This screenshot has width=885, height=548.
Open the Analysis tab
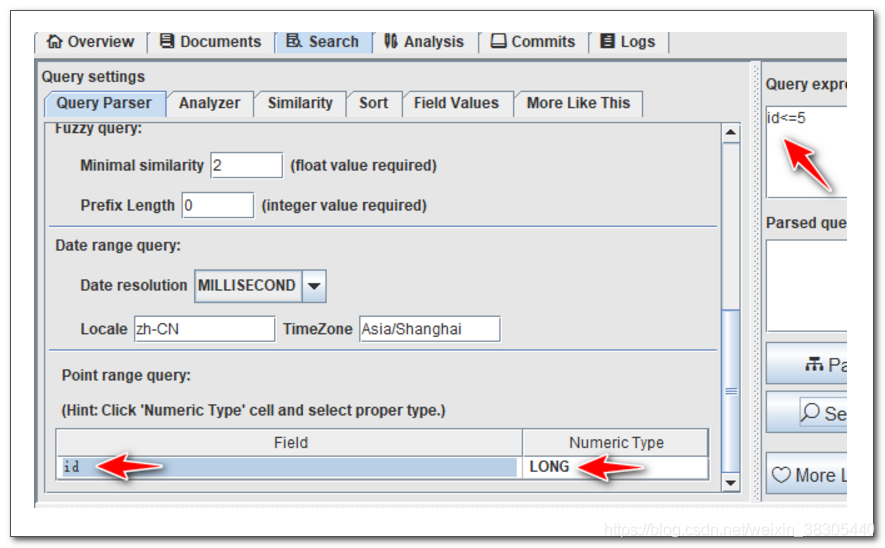point(424,42)
